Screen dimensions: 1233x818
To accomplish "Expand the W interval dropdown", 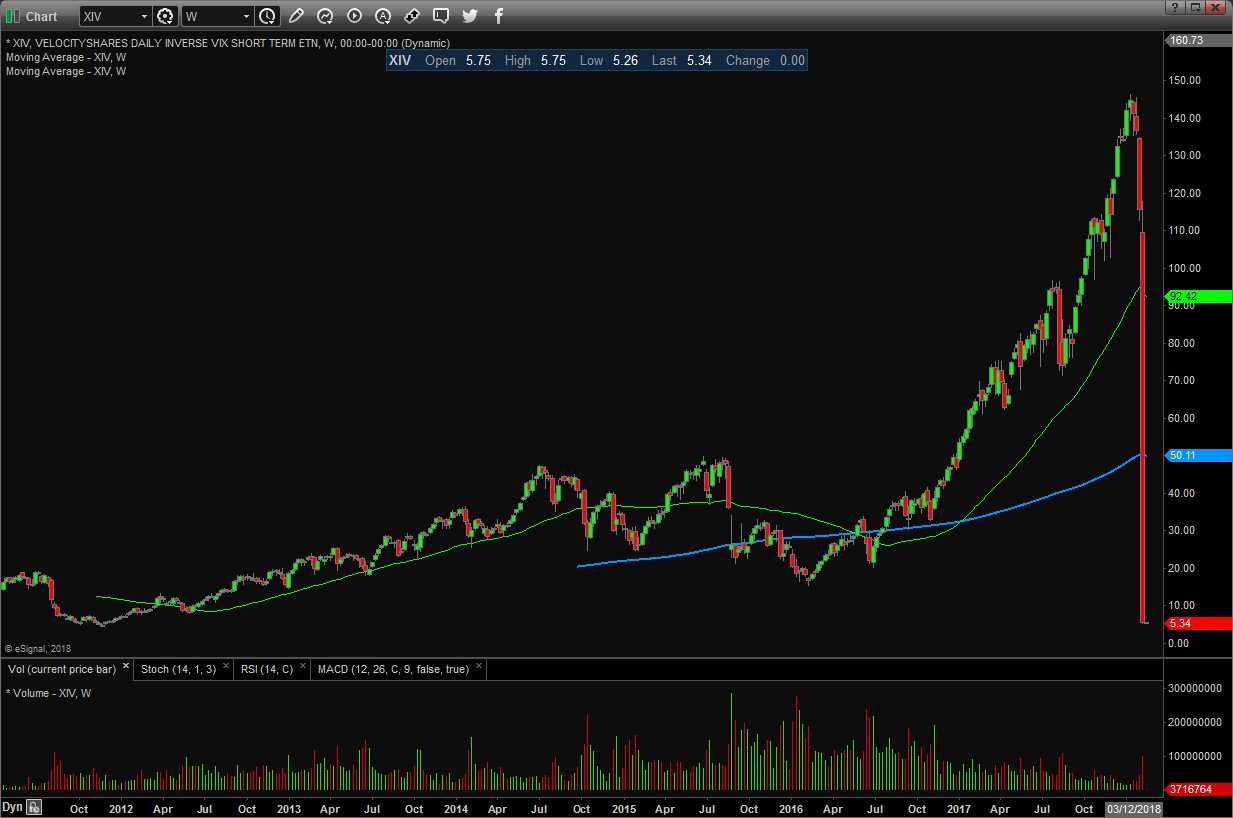I will [x=246, y=16].
